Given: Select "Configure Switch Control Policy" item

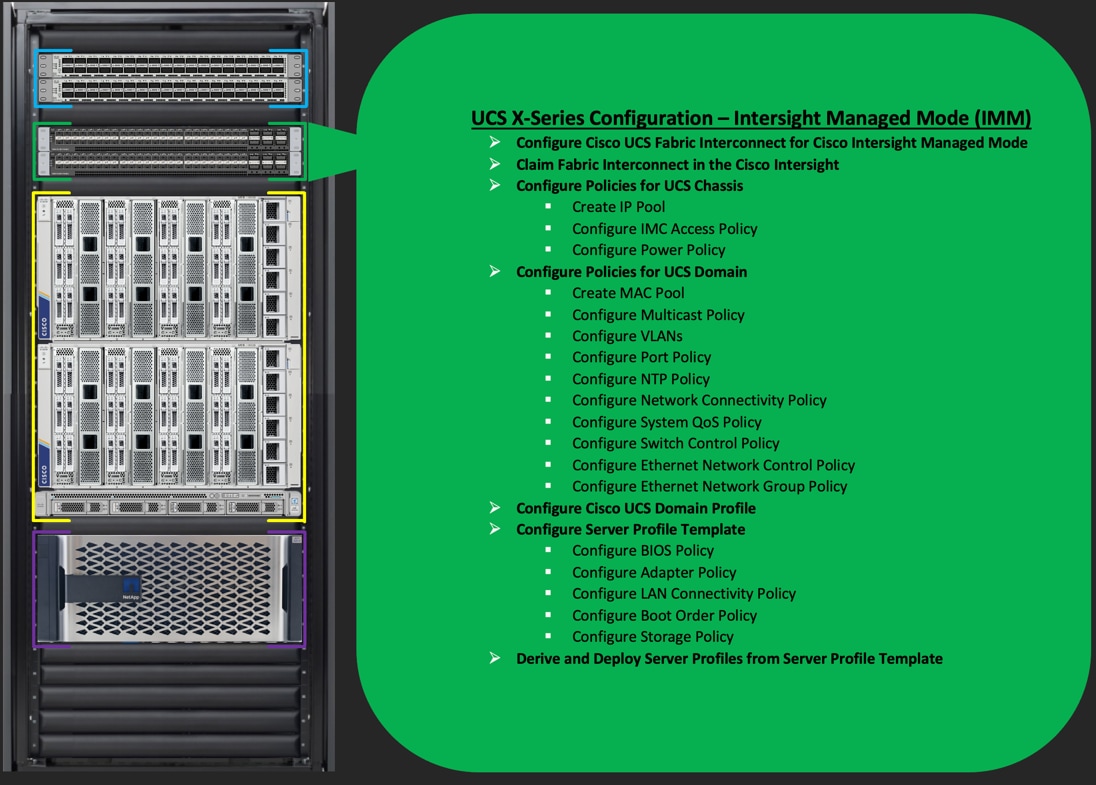Looking at the screenshot, I should pyautogui.click(x=675, y=443).
